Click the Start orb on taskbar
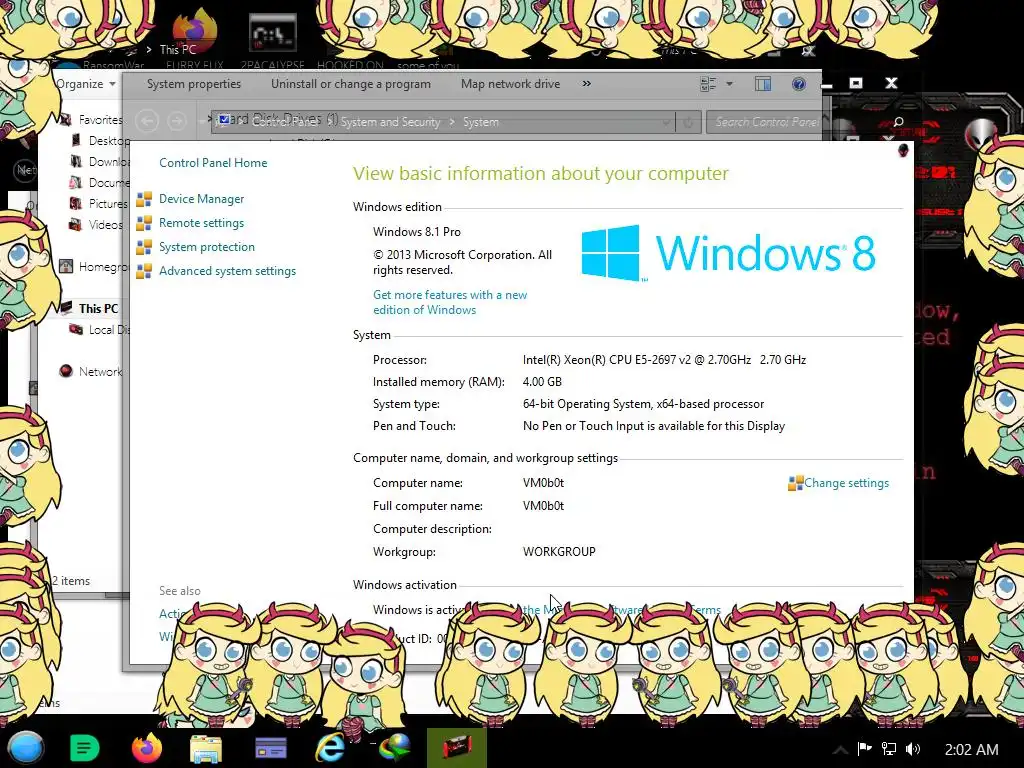1024x768 pixels. [x=25, y=748]
